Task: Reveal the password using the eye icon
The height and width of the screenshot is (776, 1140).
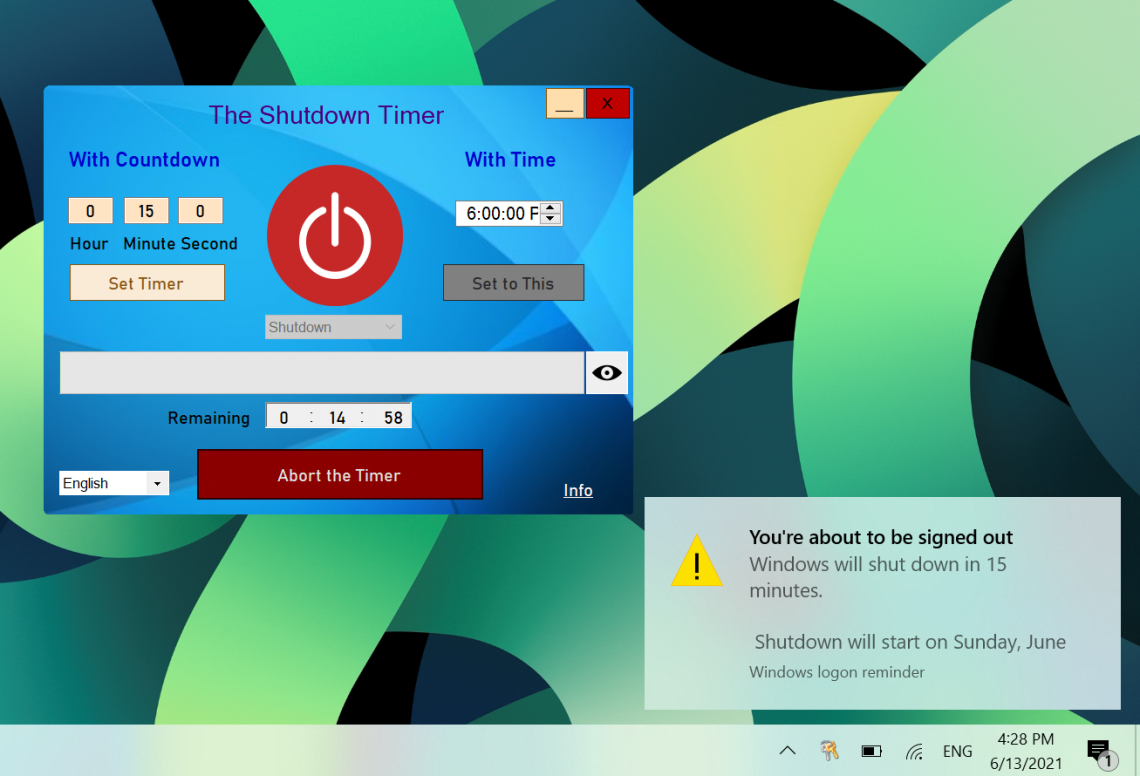Action: click(606, 372)
